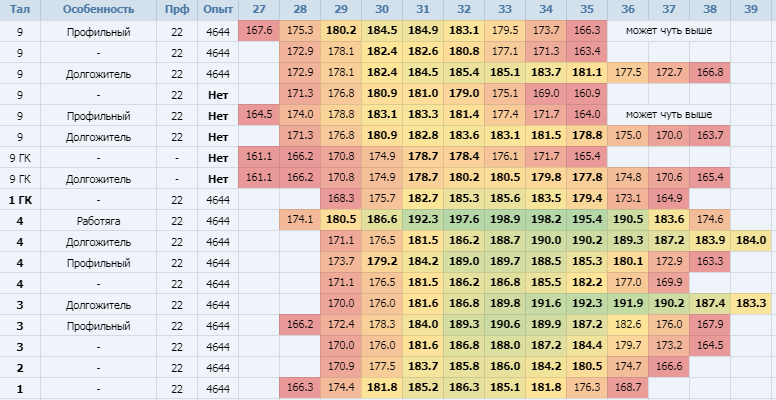Select the age 33 column header
776x400 pixels.
click(x=505, y=9)
